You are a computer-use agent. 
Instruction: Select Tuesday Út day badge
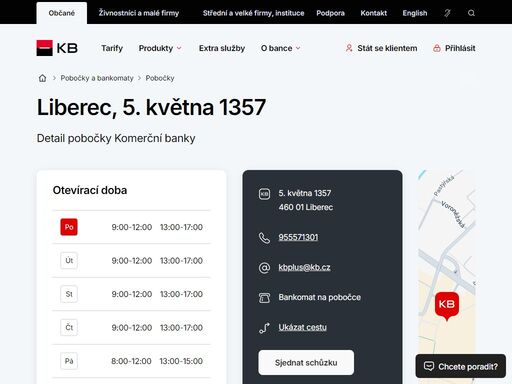point(69,260)
